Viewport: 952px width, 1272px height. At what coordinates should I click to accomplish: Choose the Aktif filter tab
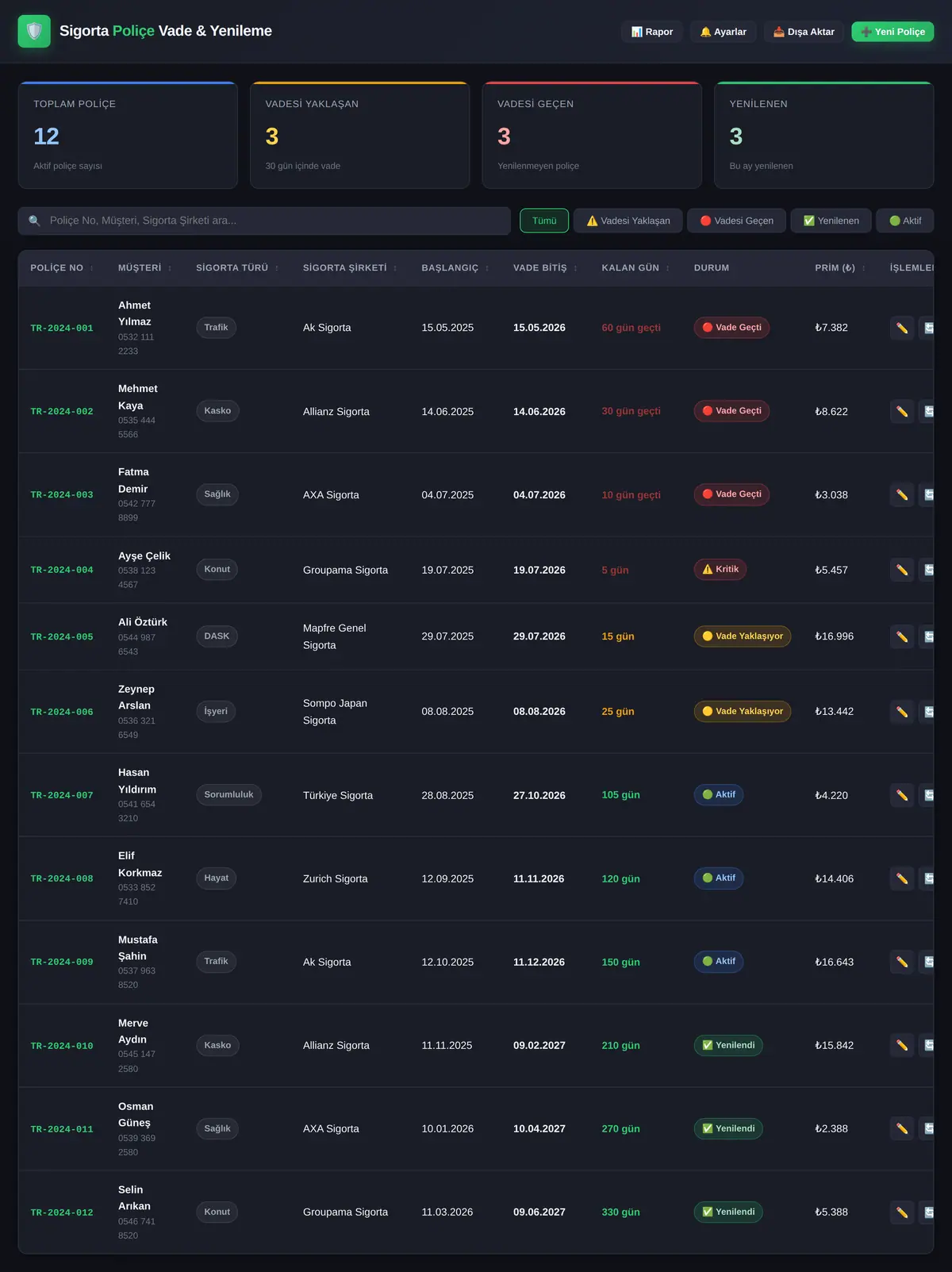[905, 221]
